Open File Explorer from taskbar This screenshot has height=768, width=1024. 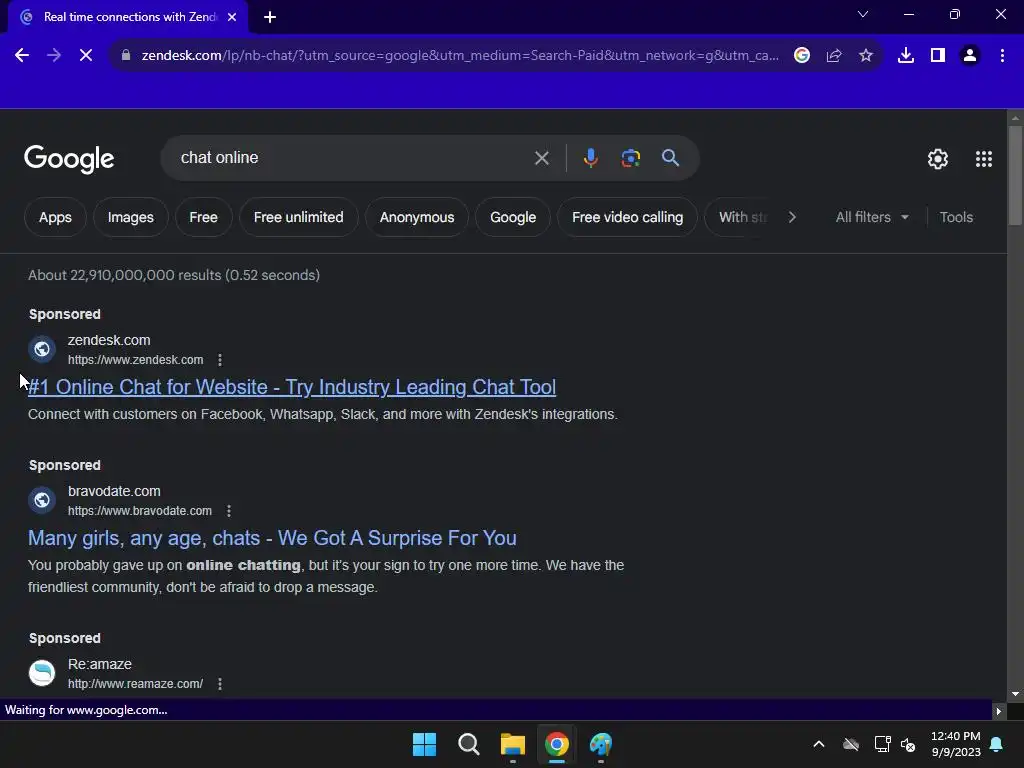[513, 744]
